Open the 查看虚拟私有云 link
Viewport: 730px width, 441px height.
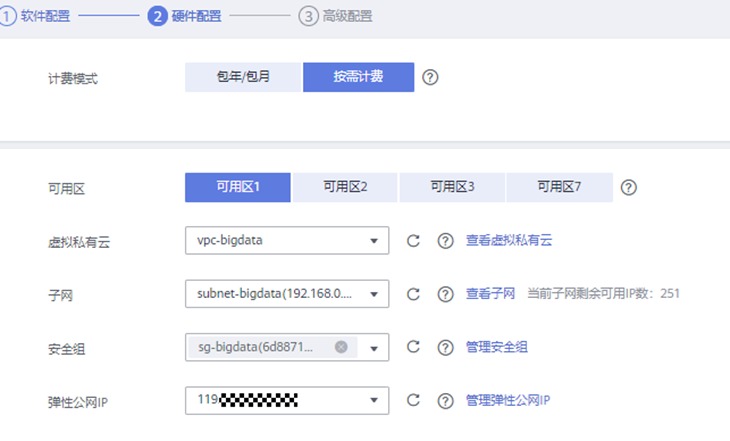click(x=509, y=241)
